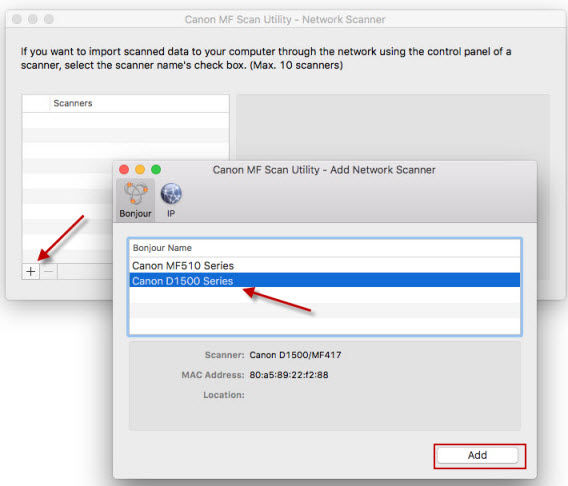Screen dimensions: 568x486
Task: Click the minus button to remove scanner
Action: (x=49, y=271)
